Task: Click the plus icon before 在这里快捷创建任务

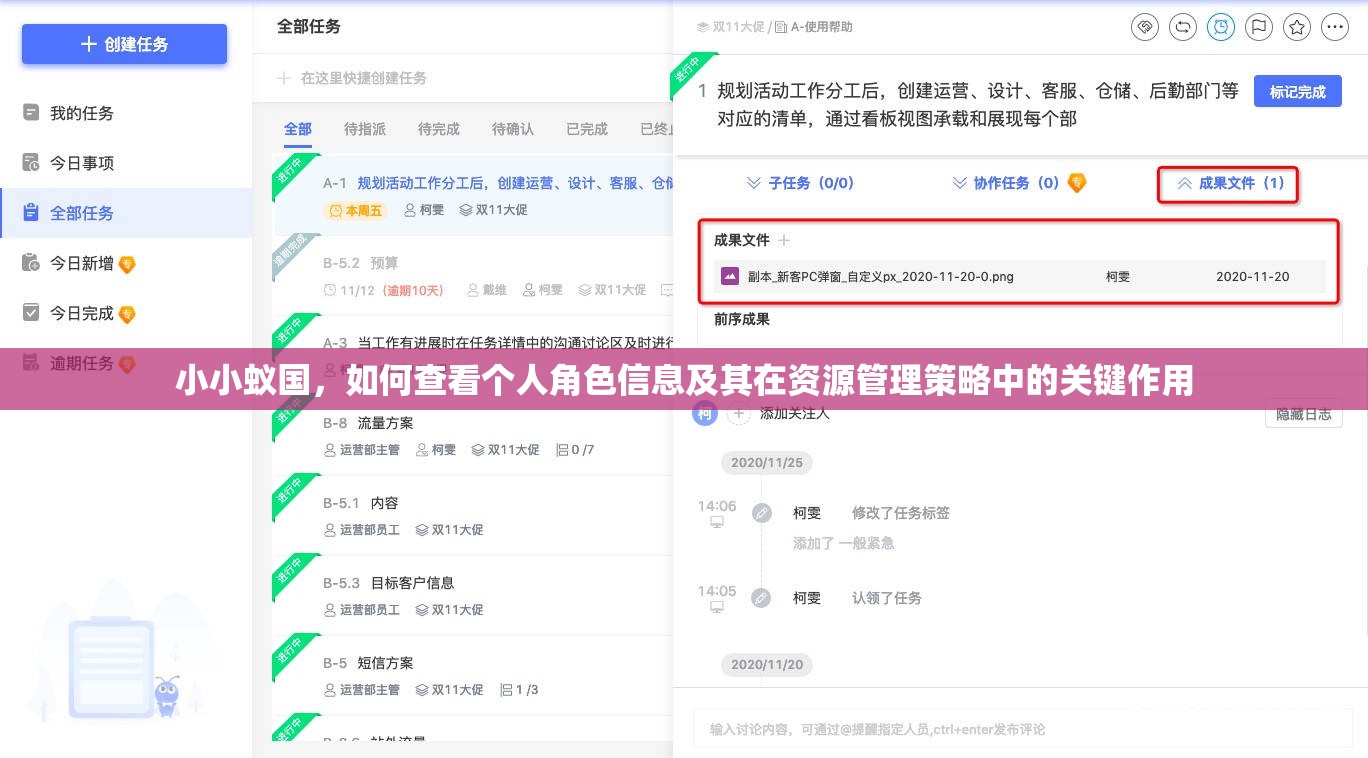Action: [284, 78]
